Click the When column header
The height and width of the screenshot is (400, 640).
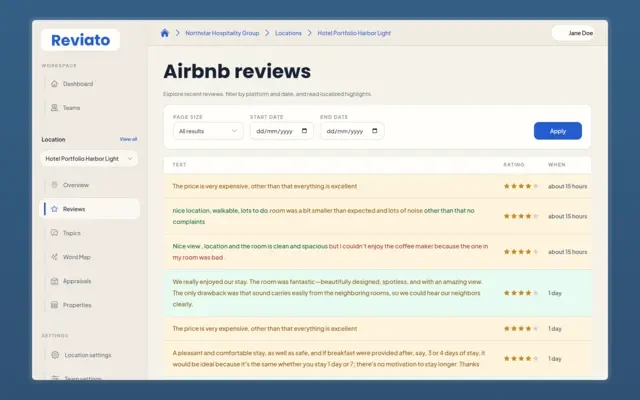(557, 165)
